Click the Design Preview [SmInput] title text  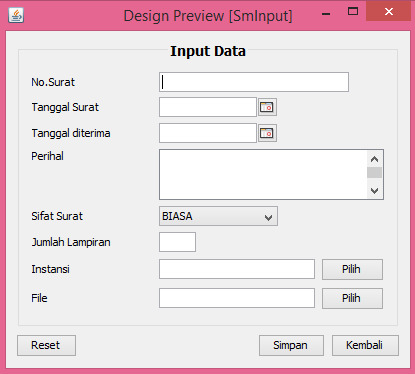click(208, 16)
